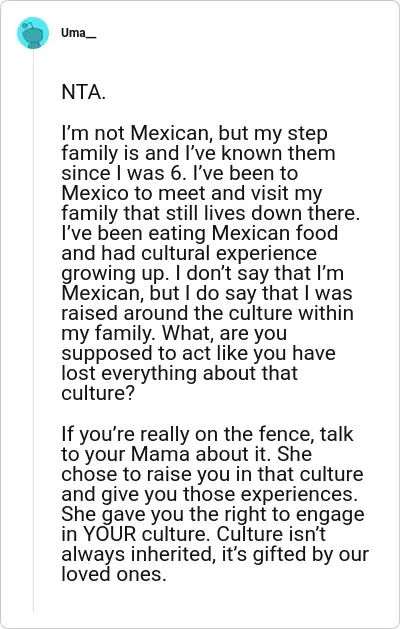The height and width of the screenshot is (629, 400).
Task: Click the line "in YOUR culture. Culture isn't"
Action: [x=193, y=535]
